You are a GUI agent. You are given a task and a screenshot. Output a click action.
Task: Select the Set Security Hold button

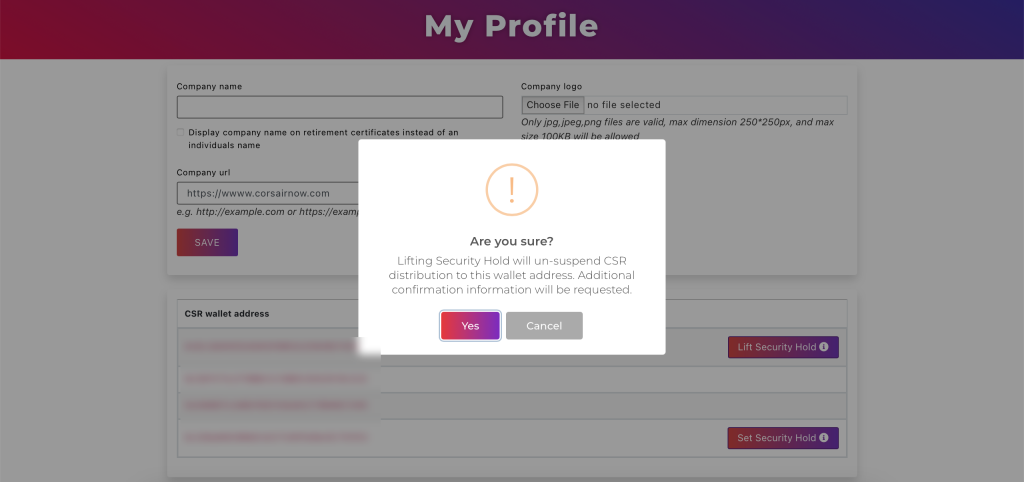[783, 438]
